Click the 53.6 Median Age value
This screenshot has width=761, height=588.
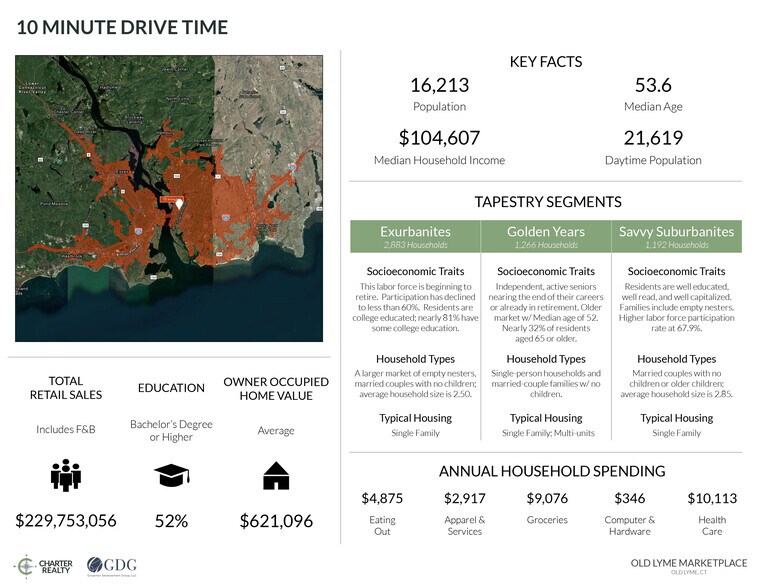(x=652, y=86)
